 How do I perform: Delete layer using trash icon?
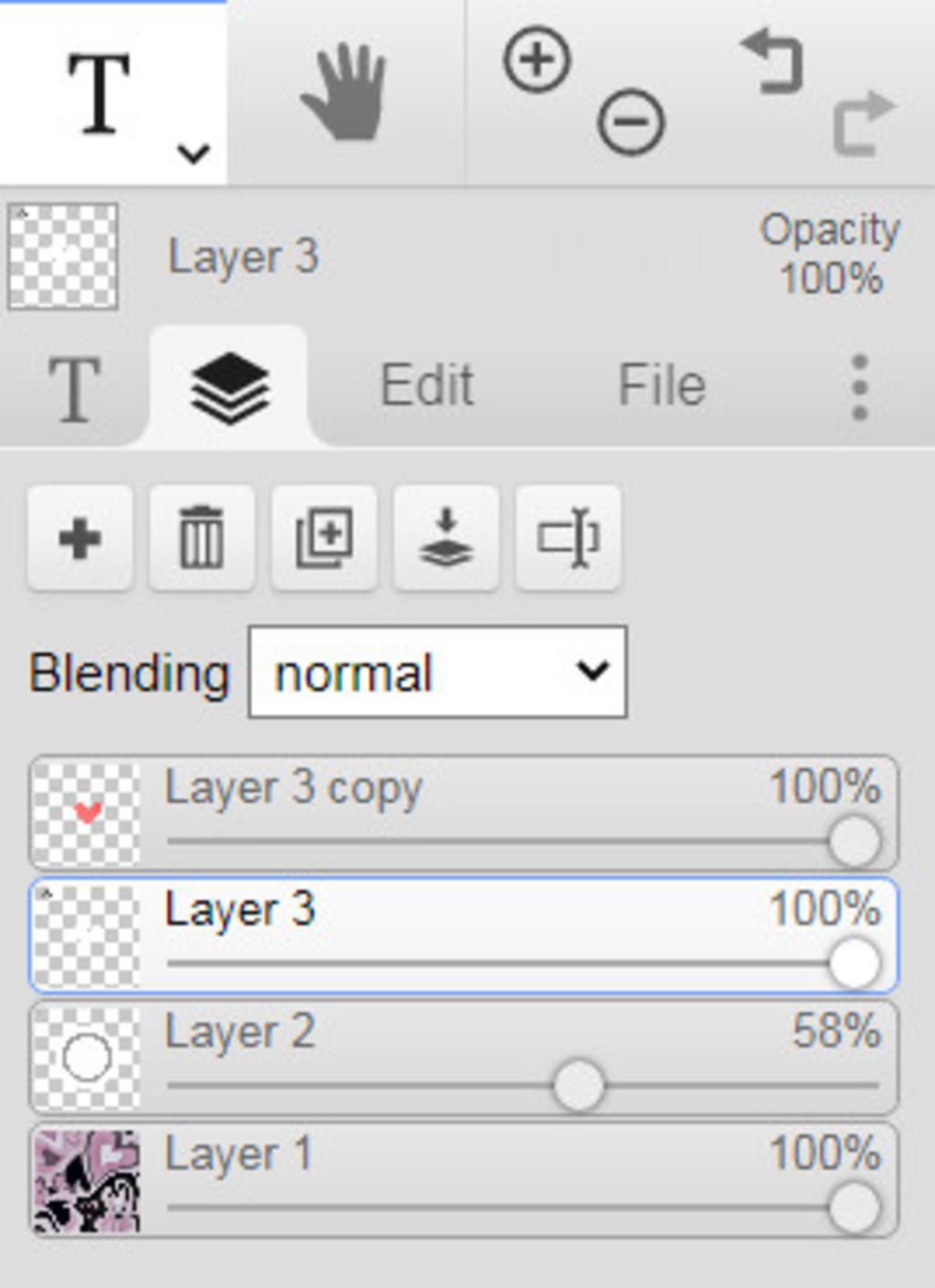[x=202, y=538]
